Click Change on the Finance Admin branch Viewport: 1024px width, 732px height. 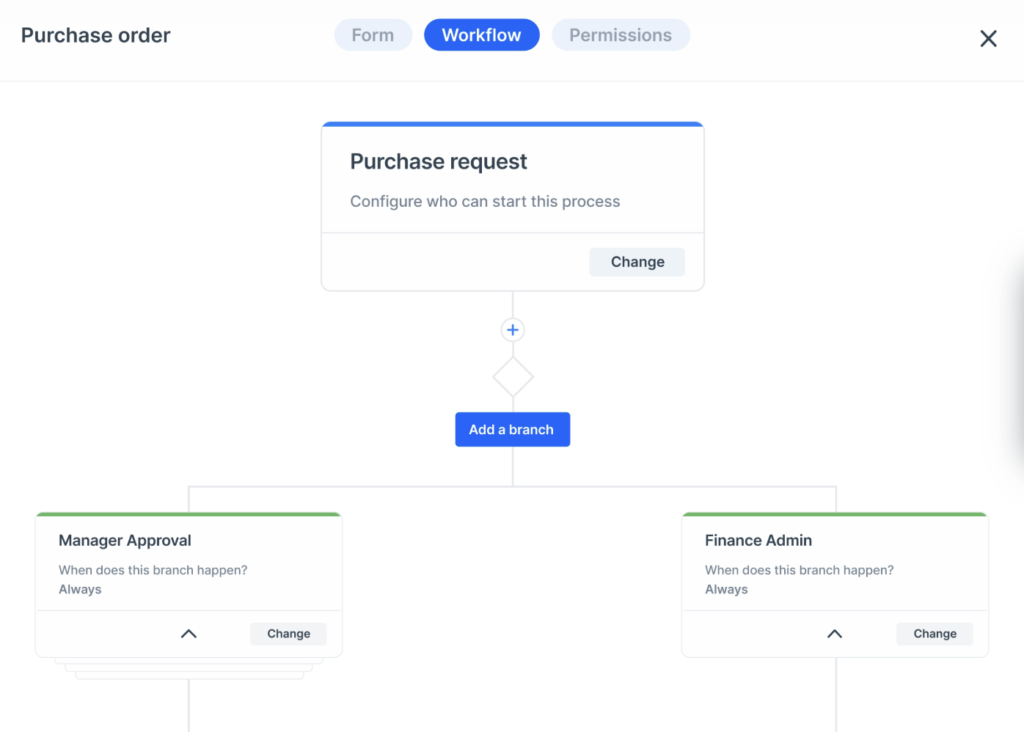coord(934,633)
